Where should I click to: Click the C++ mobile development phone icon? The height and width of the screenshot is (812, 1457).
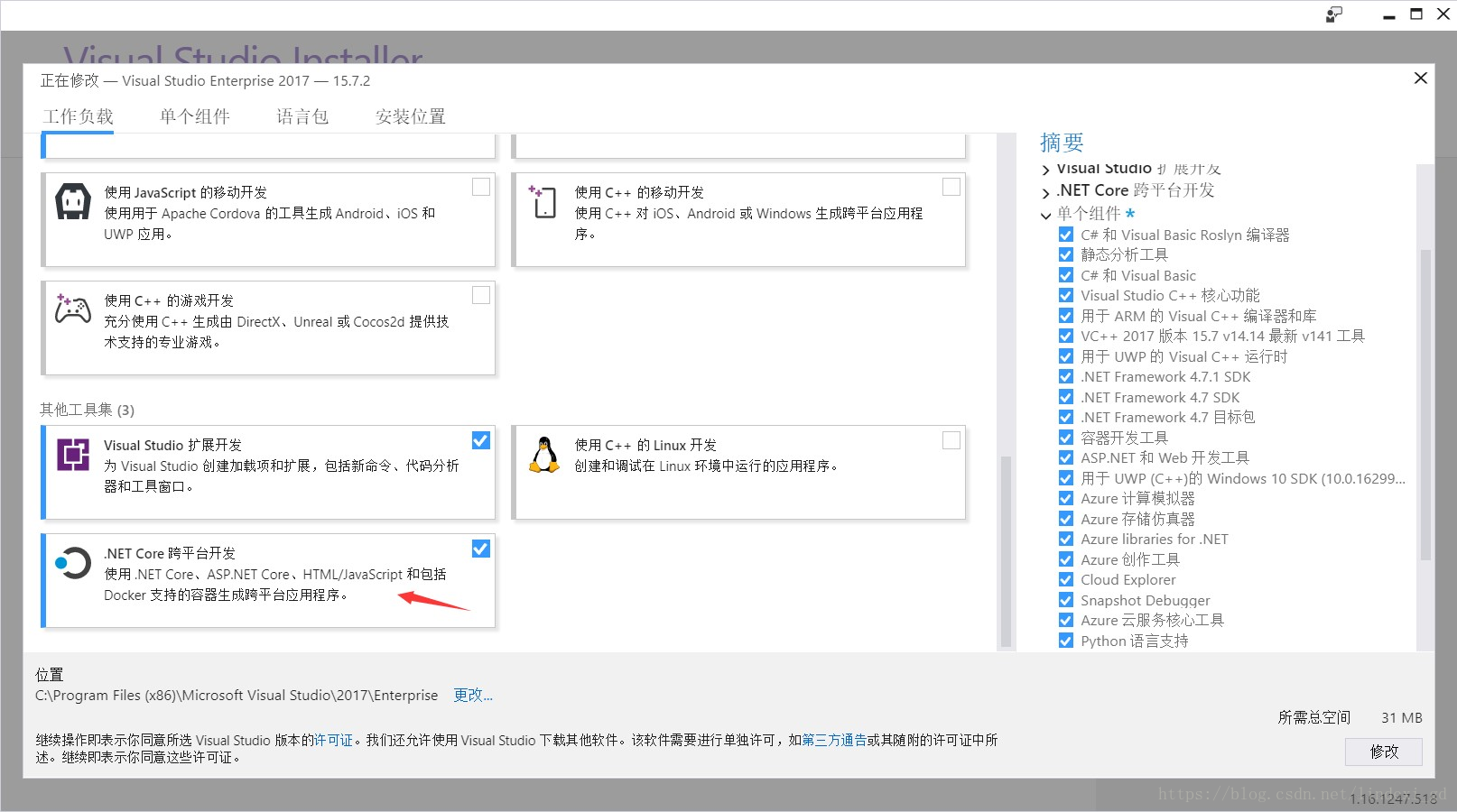(x=543, y=201)
